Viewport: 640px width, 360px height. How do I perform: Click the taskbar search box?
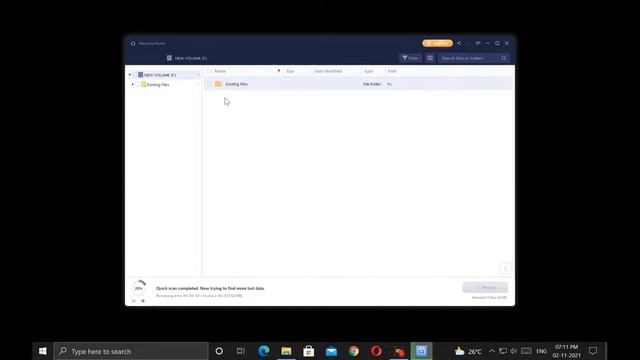131,351
